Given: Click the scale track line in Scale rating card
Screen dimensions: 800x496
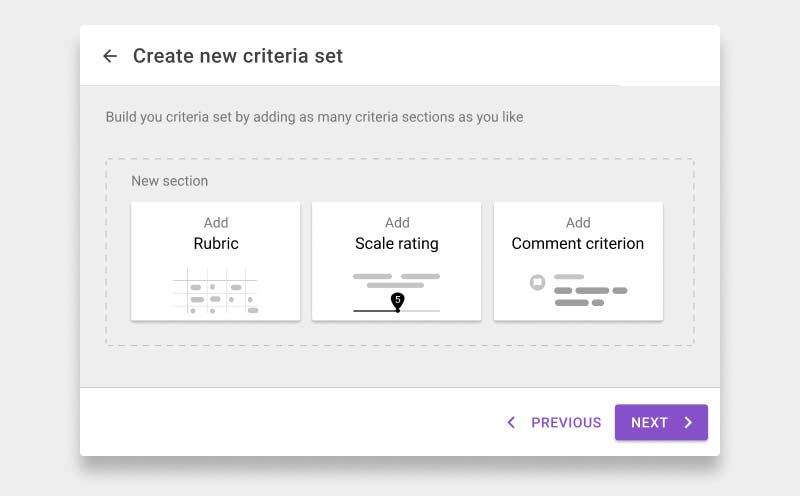Looking at the screenshot, I should 422,311.
